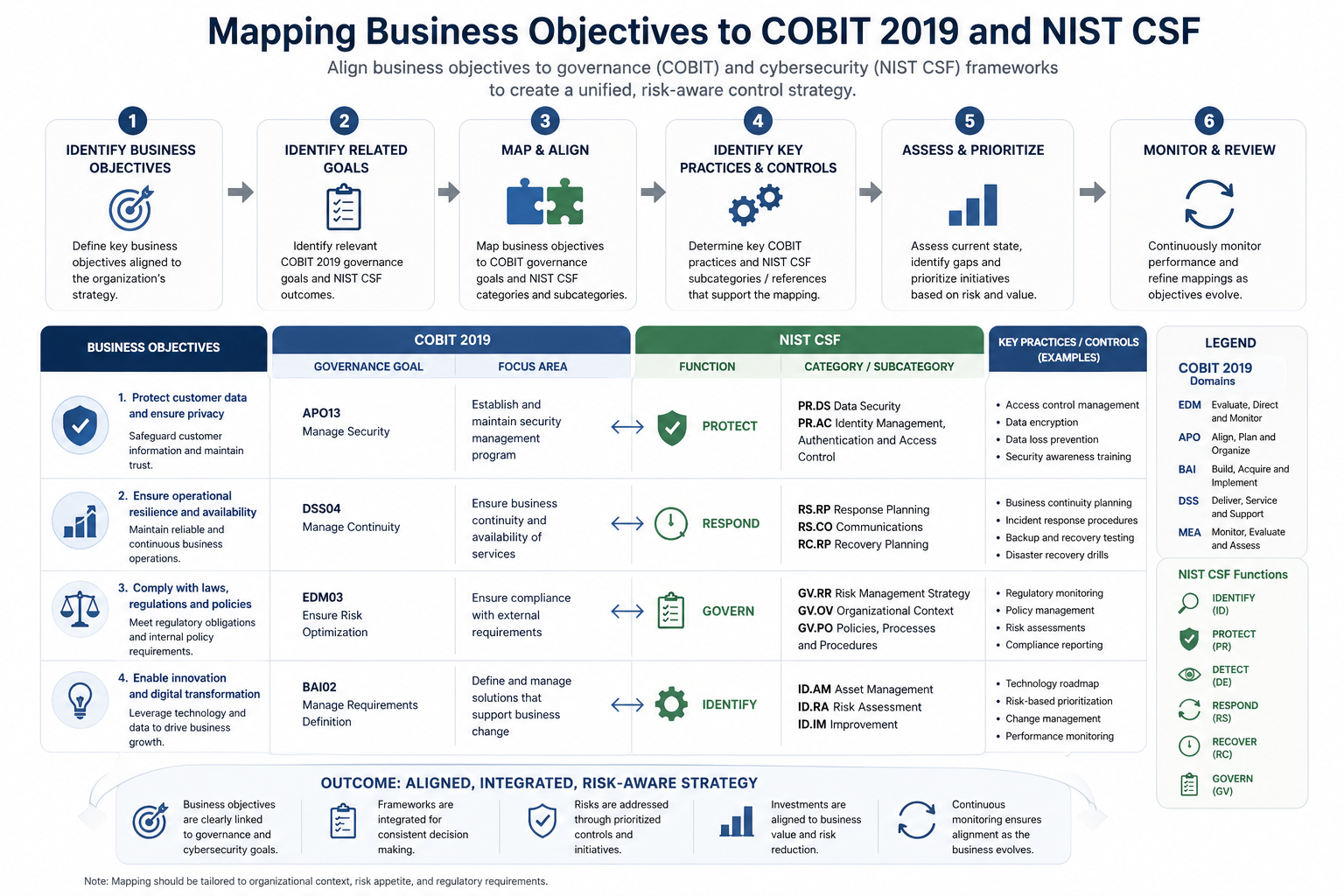
Task: Click the lightbulb icon beside Enable innovation objective
Action: (x=80, y=700)
